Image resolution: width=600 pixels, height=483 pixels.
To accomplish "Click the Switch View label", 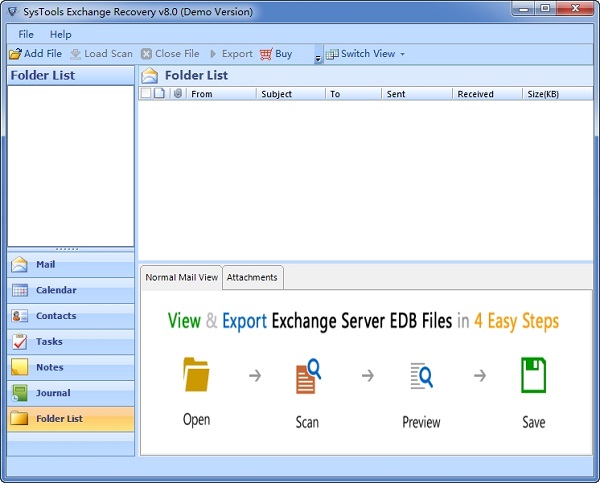I will coord(368,54).
